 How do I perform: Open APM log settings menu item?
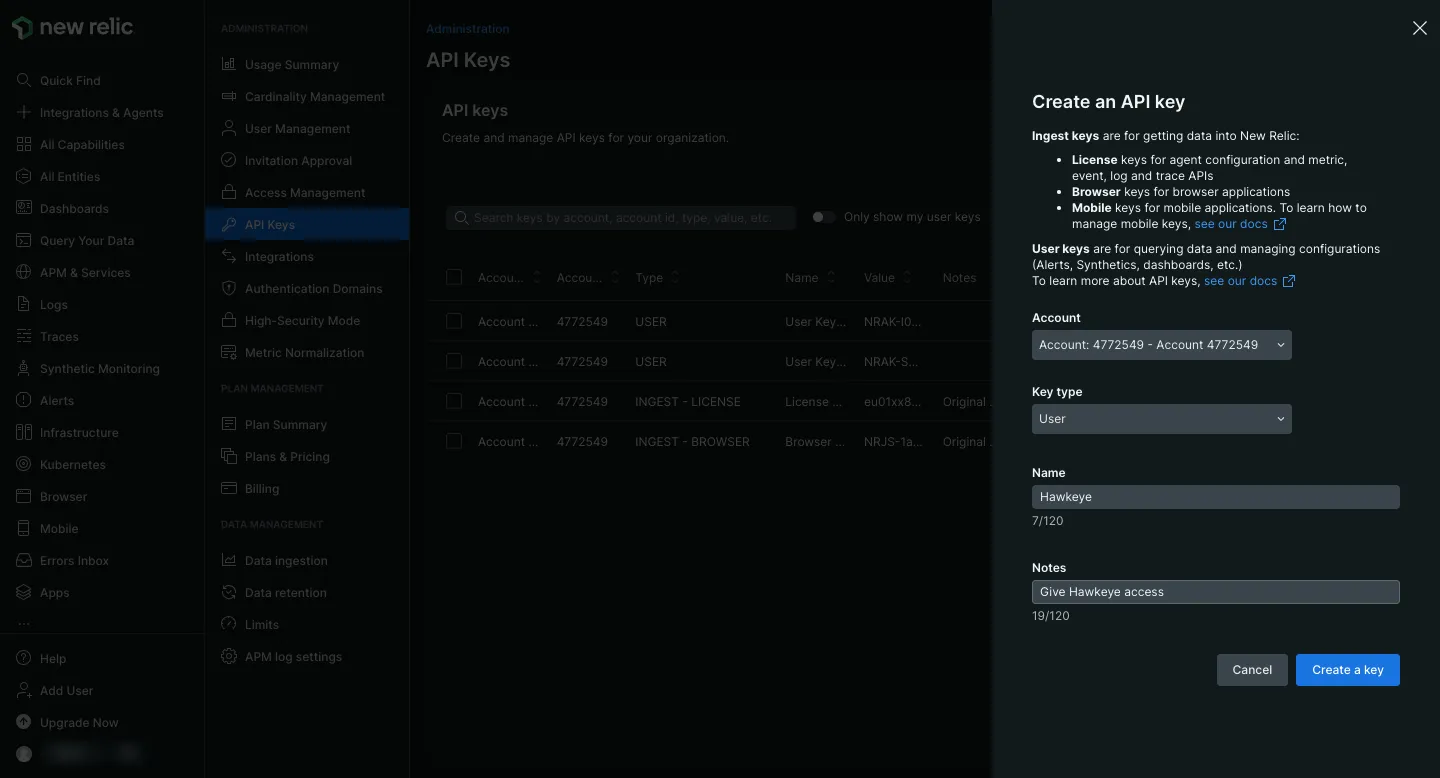pyautogui.click(x=307, y=657)
